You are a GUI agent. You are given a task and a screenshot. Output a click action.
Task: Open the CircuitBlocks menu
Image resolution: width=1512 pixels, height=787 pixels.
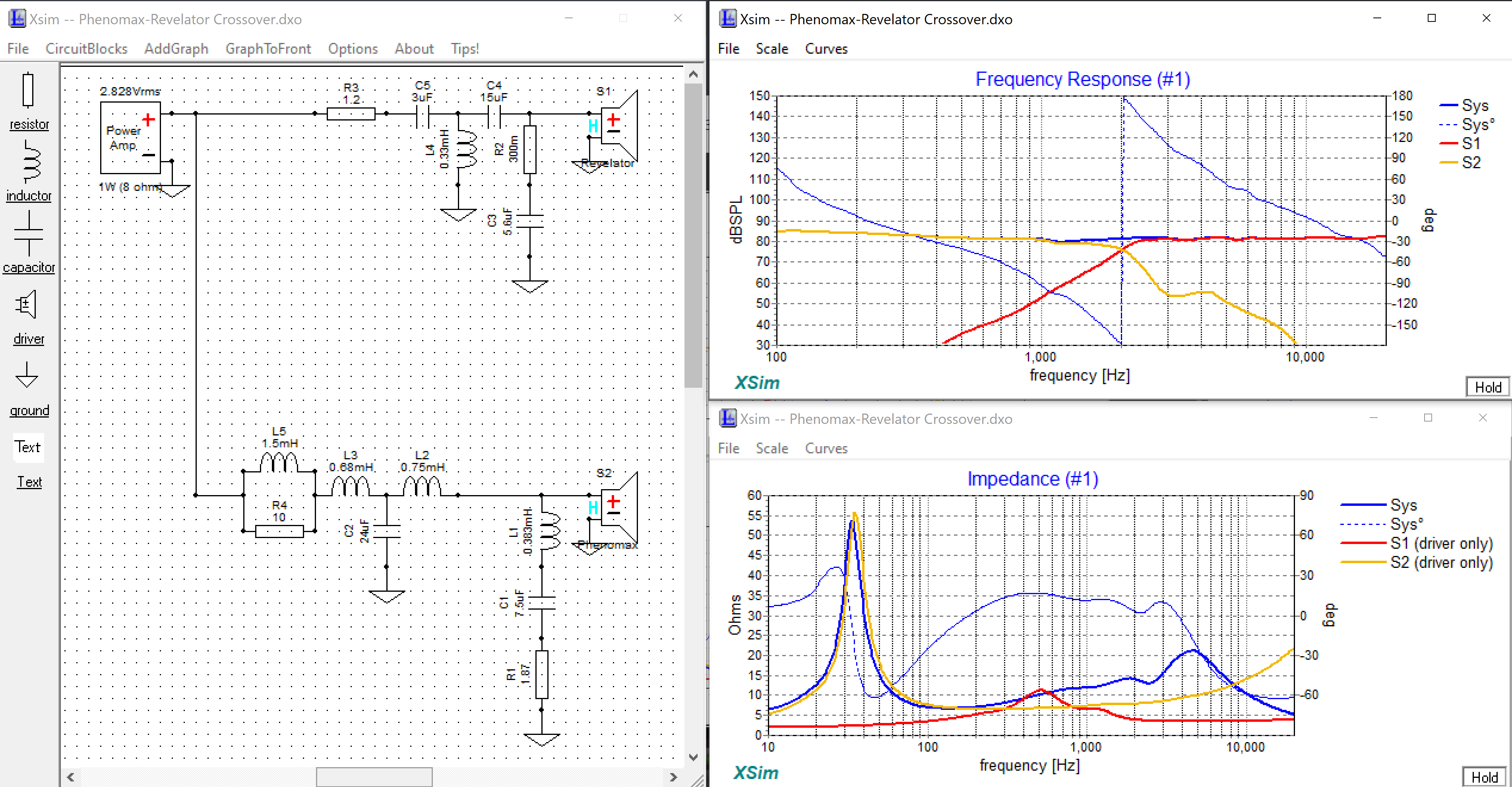tap(86, 49)
